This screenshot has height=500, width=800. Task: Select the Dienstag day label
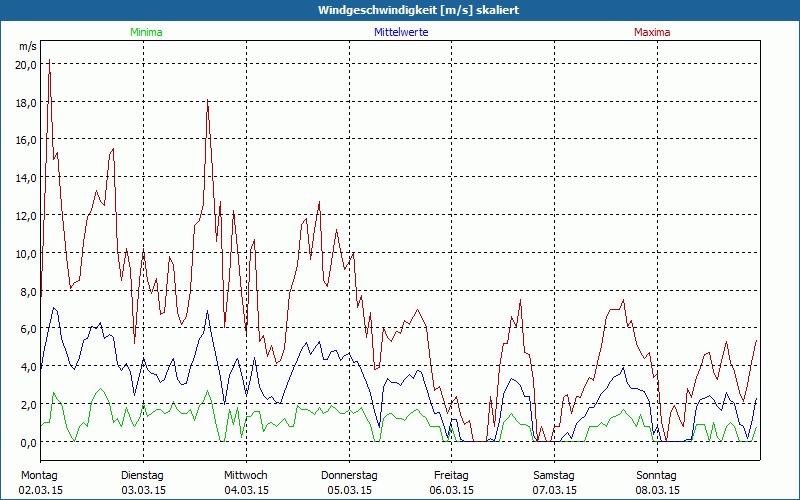[142, 475]
